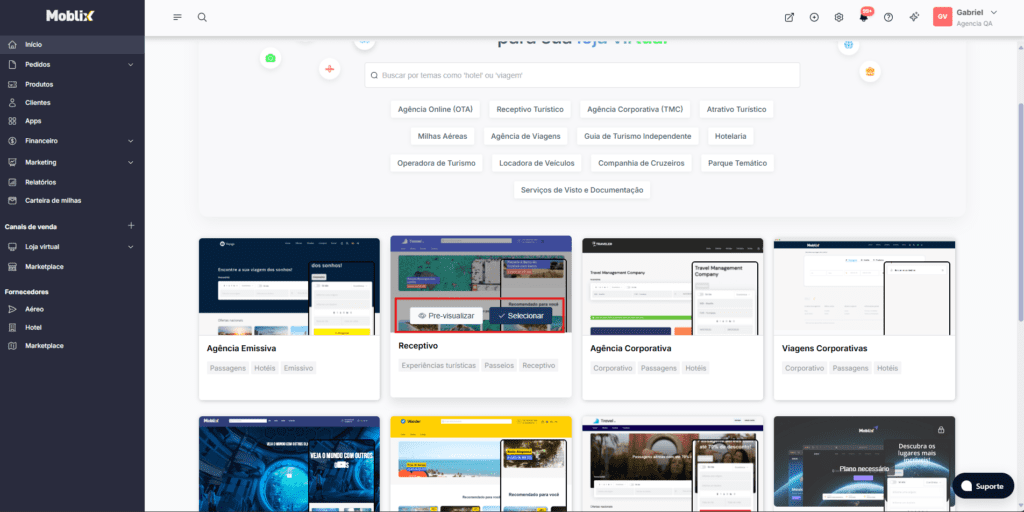The width and height of the screenshot is (1024, 512).
Task: Click Pré-visualizar on the Receptivo theme
Action: (x=446, y=315)
